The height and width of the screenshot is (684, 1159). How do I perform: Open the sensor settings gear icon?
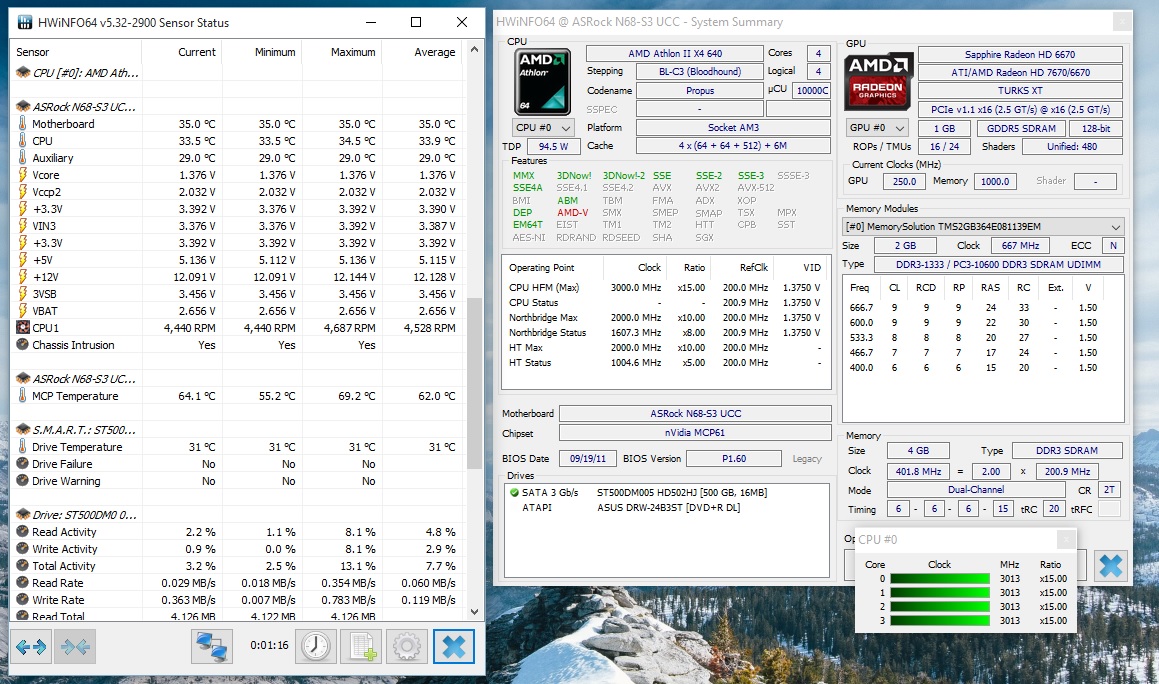(x=407, y=647)
